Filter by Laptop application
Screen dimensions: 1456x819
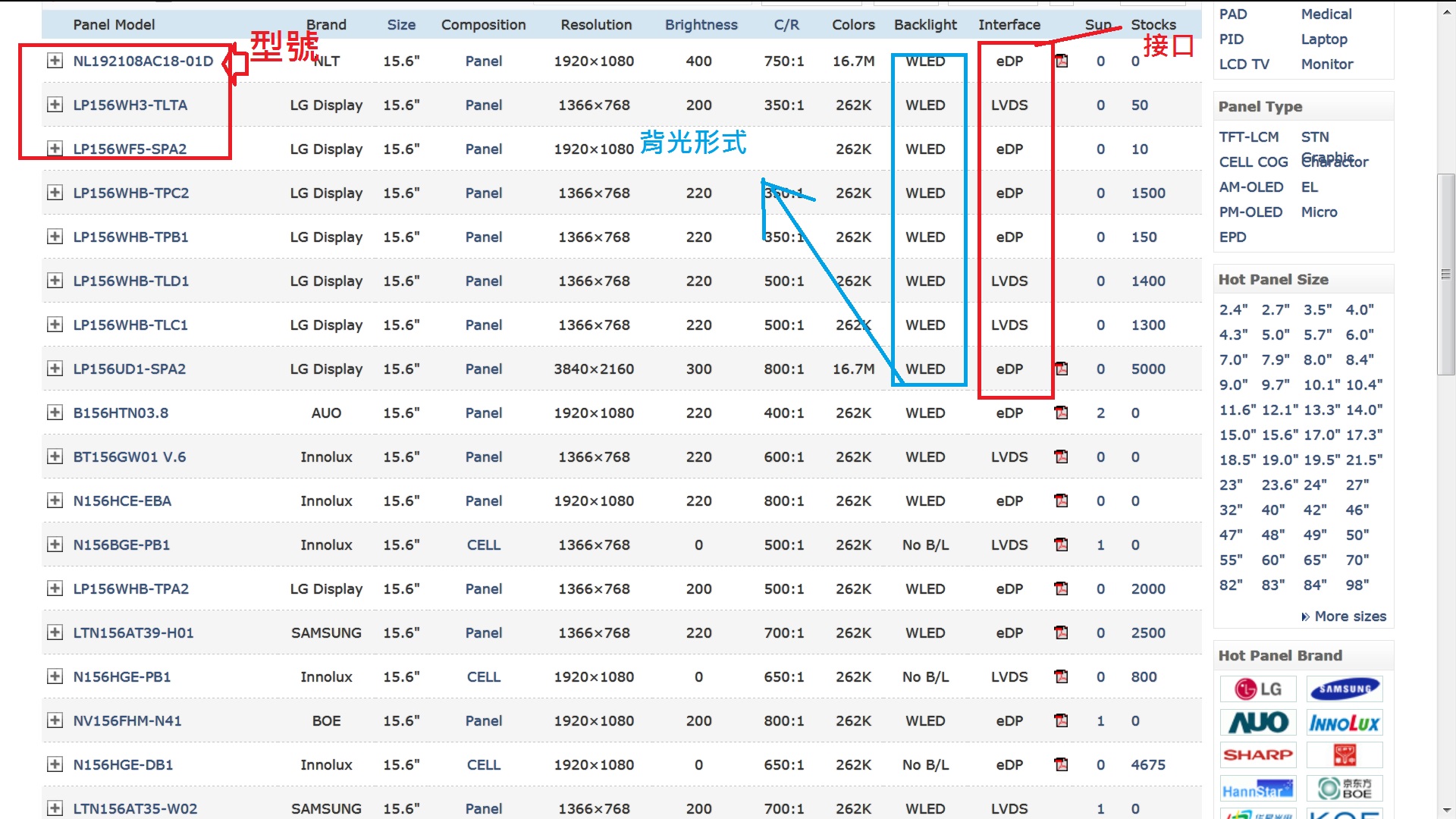click(1324, 39)
